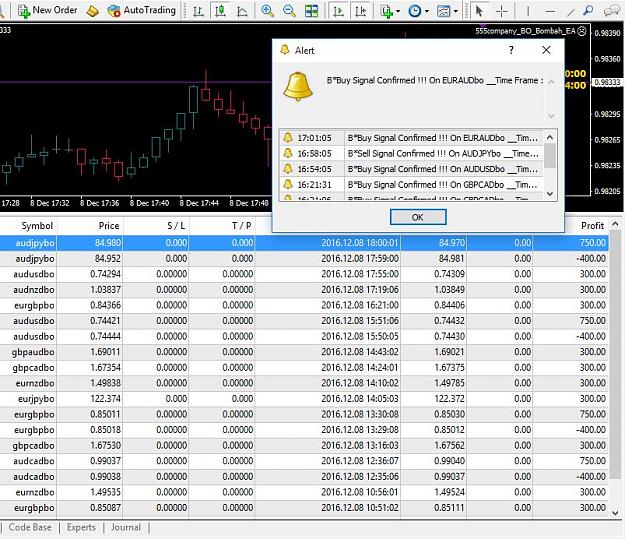Screen dimensions: 625x539
Task: Select the eurgbpbo row priced 0.85087
Action: [304, 508]
